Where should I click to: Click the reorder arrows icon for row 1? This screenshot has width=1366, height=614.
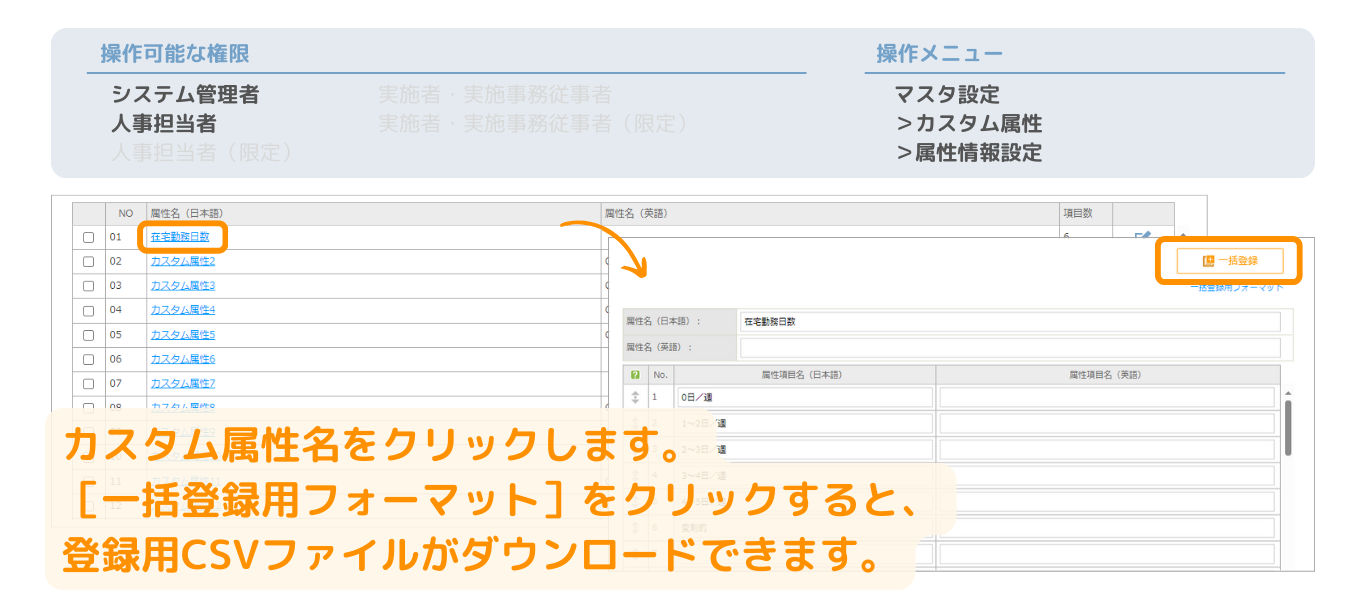tap(635, 398)
